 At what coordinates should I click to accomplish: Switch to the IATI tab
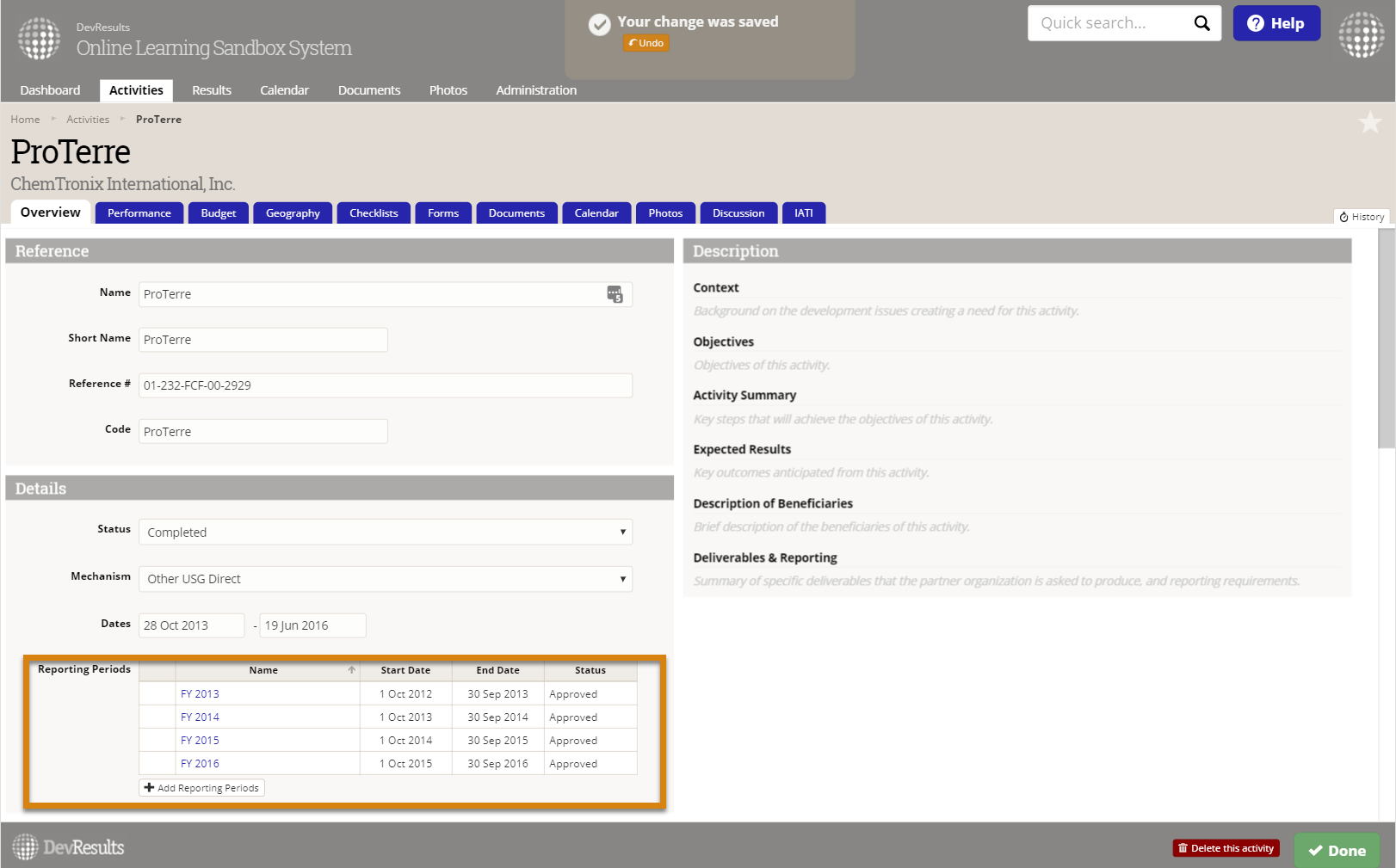pos(804,213)
